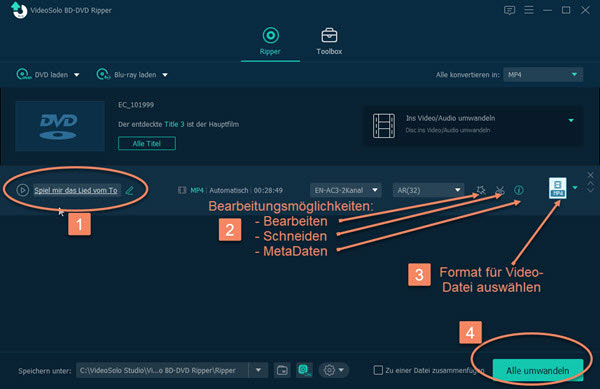The image size is (600, 389).
Task: Open the hamburger menu in the title bar
Action: (529, 10)
